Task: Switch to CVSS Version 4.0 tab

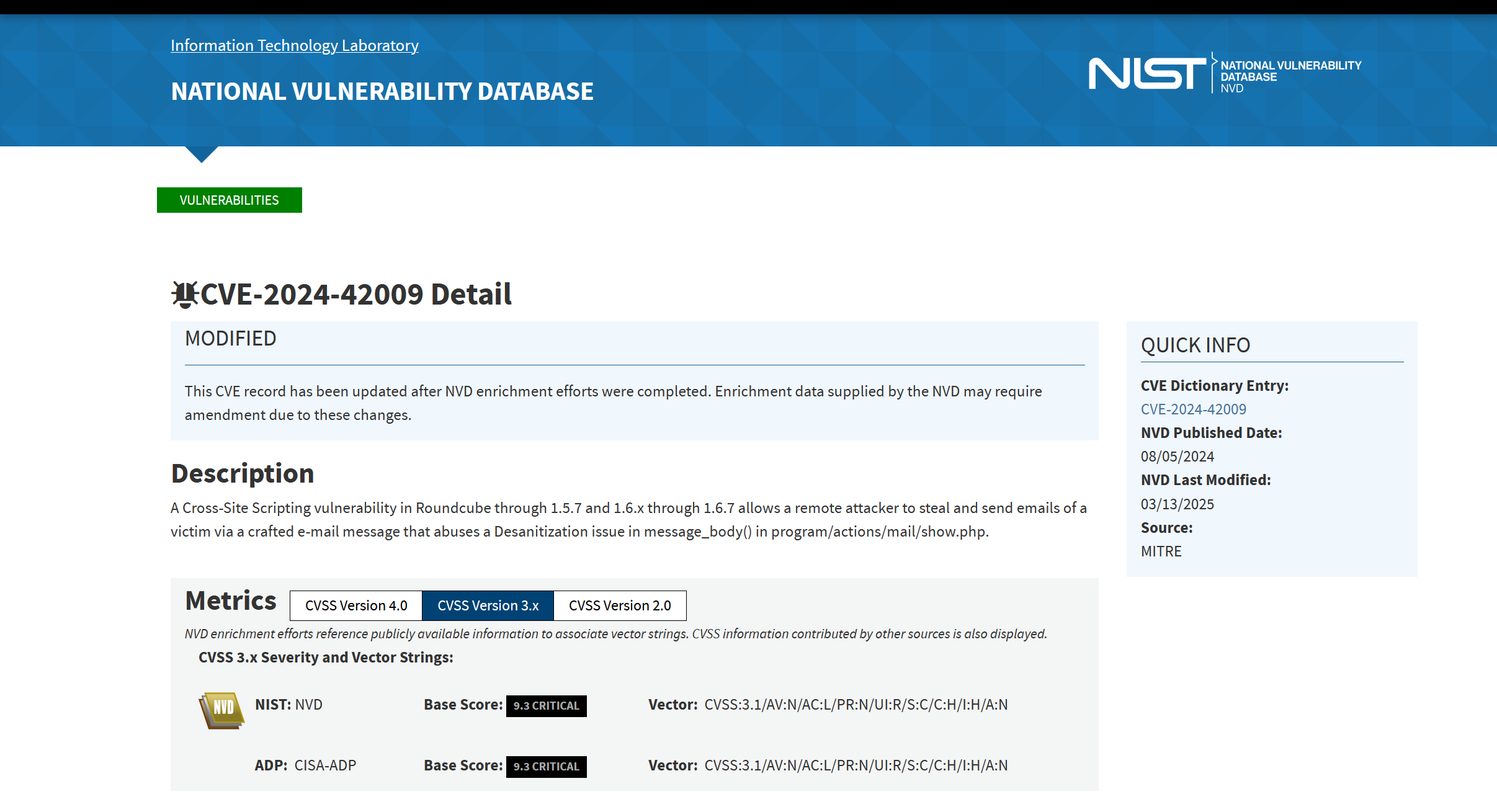Action: point(355,605)
